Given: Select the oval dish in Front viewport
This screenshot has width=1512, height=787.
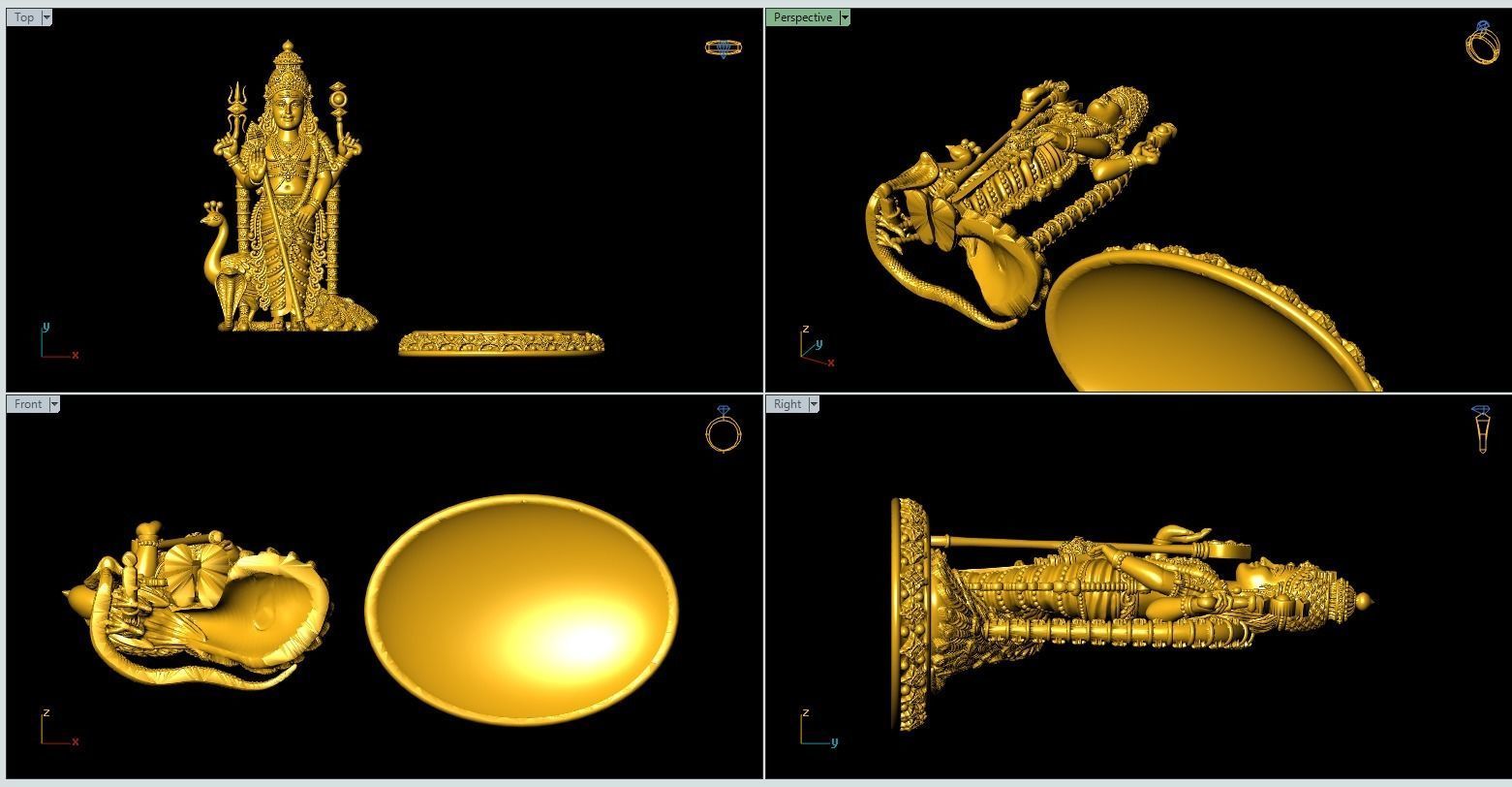Looking at the screenshot, I should coord(522,610).
